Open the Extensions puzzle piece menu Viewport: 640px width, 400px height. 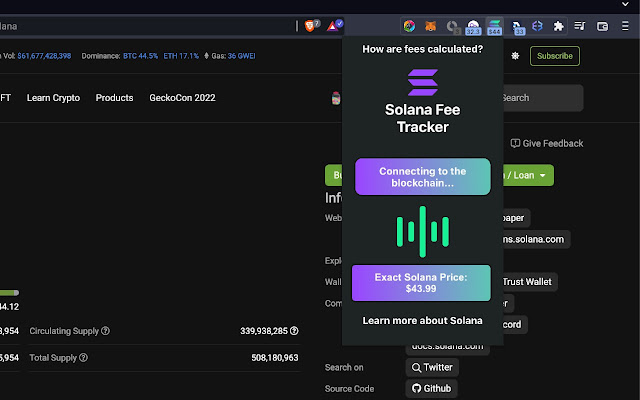[558, 26]
